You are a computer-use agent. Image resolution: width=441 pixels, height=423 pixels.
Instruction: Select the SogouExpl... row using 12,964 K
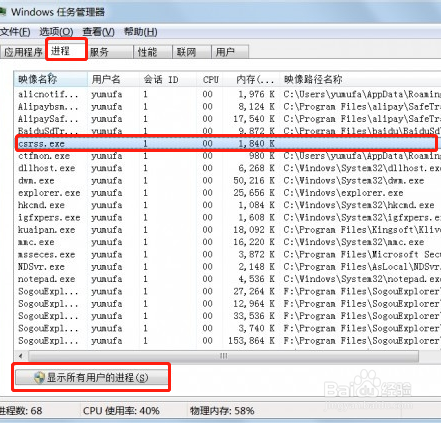[228, 304]
